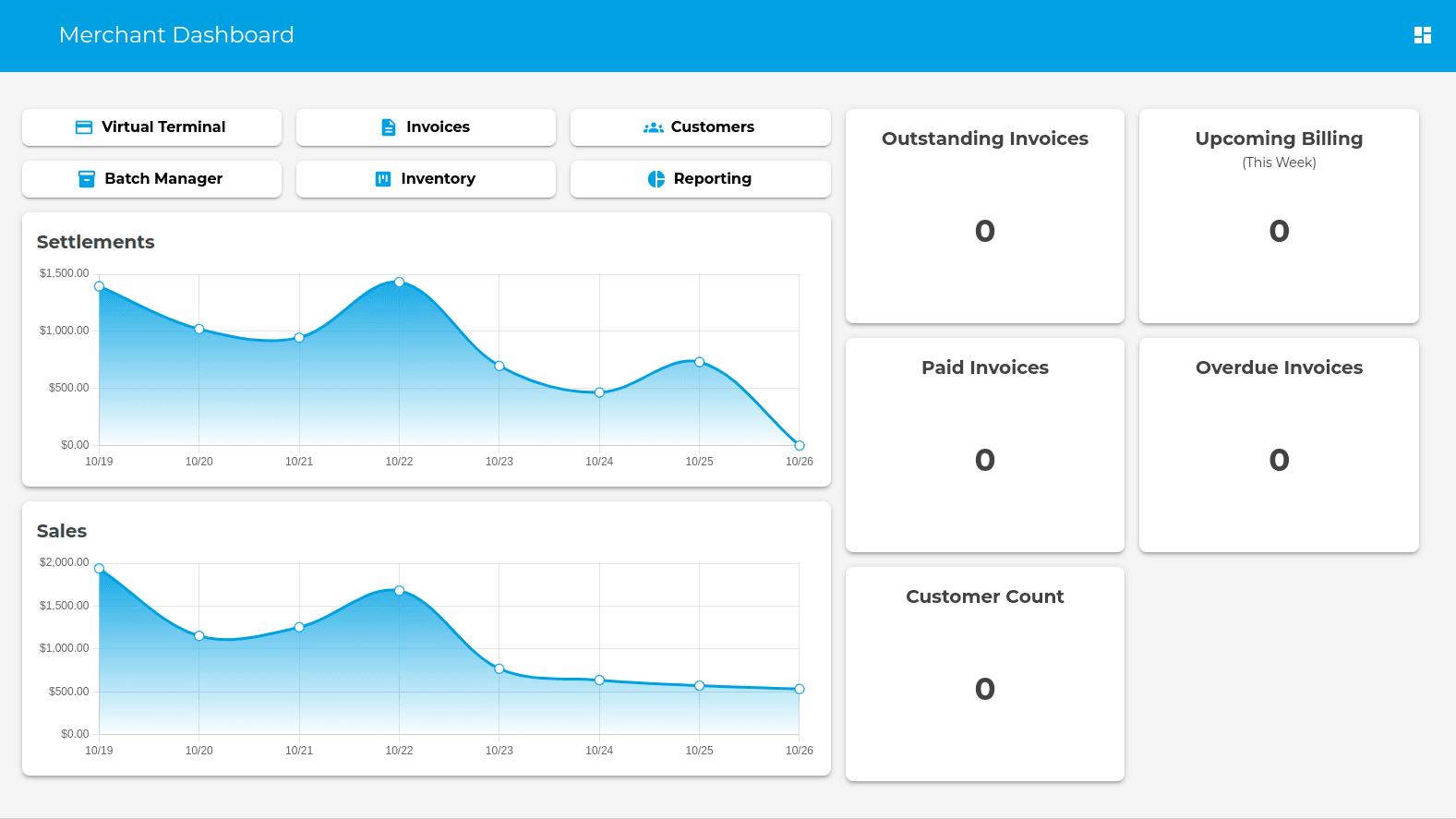Go to the Reporting page
Viewport: 1456px width, 819px height.
(700, 179)
